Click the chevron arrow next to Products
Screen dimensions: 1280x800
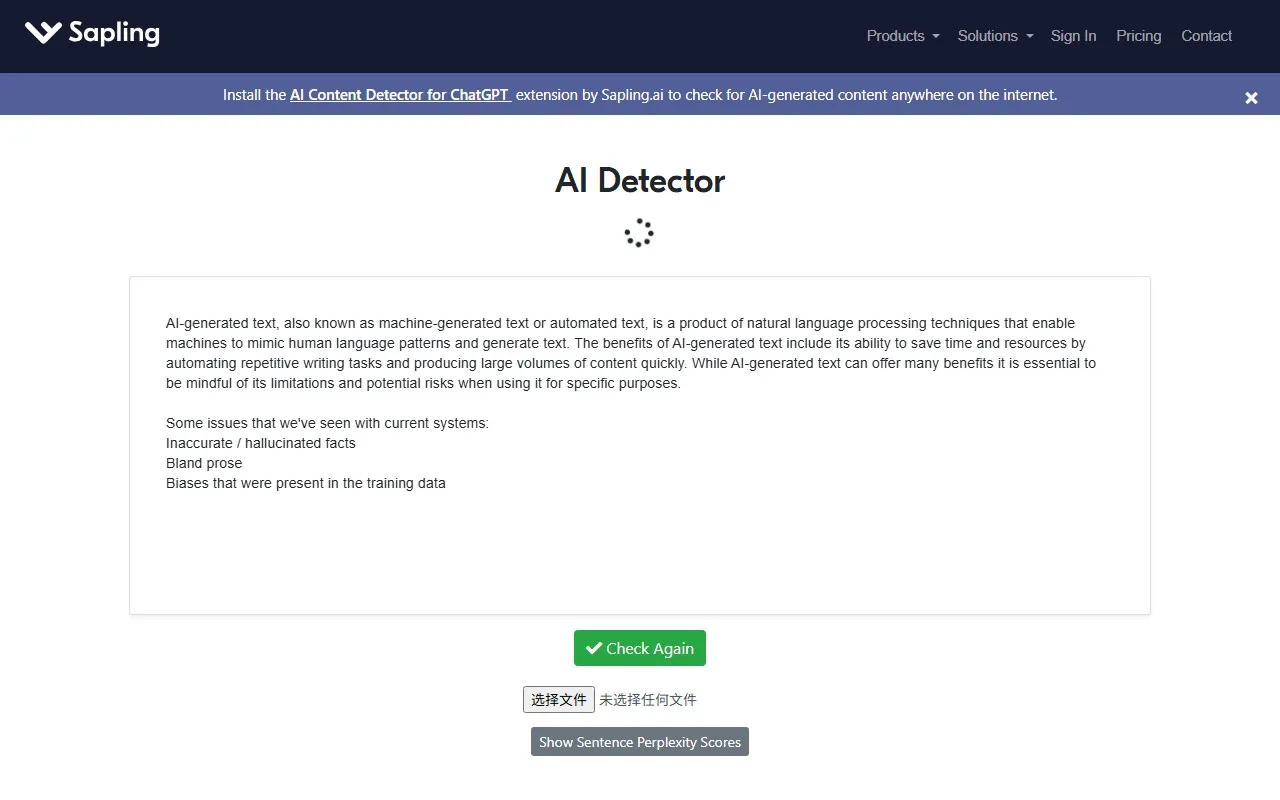[x=936, y=36]
